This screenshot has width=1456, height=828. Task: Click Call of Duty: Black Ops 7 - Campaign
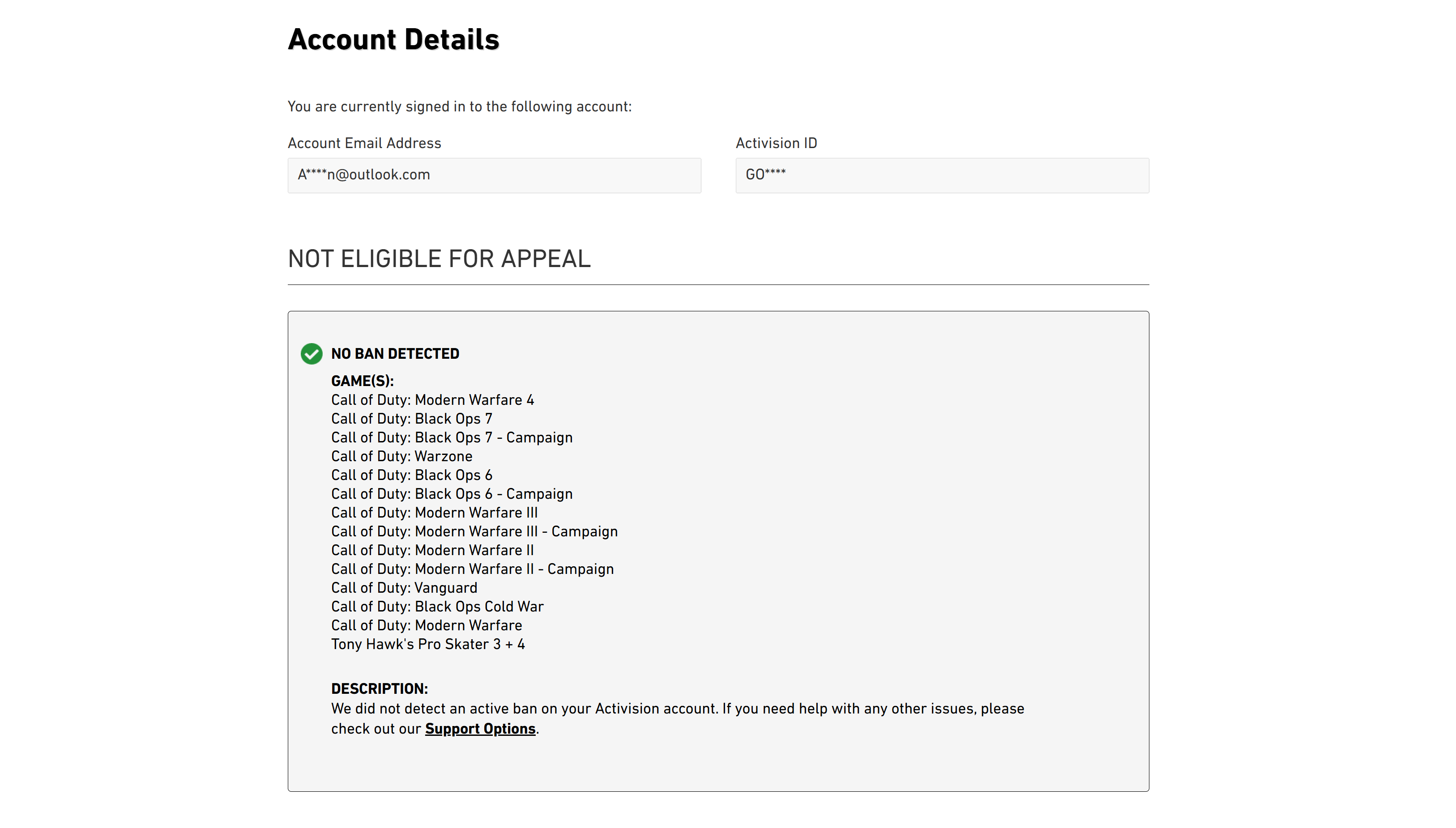(x=452, y=437)
